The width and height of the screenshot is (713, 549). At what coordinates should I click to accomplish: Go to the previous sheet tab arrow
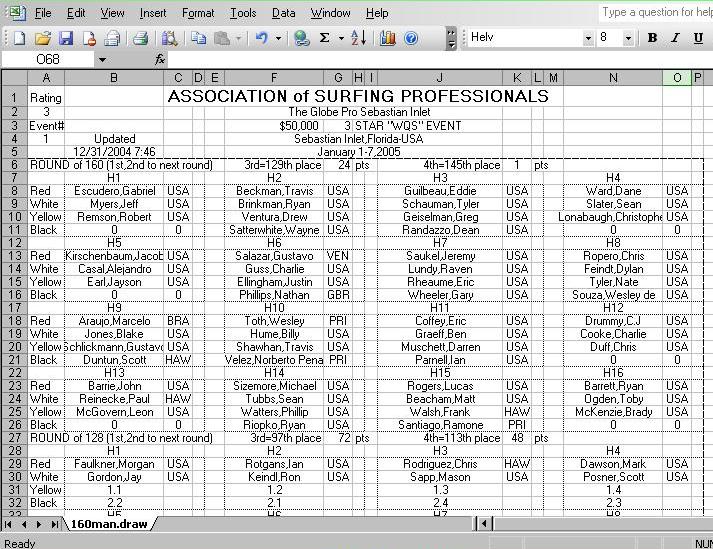pos(24,524)
